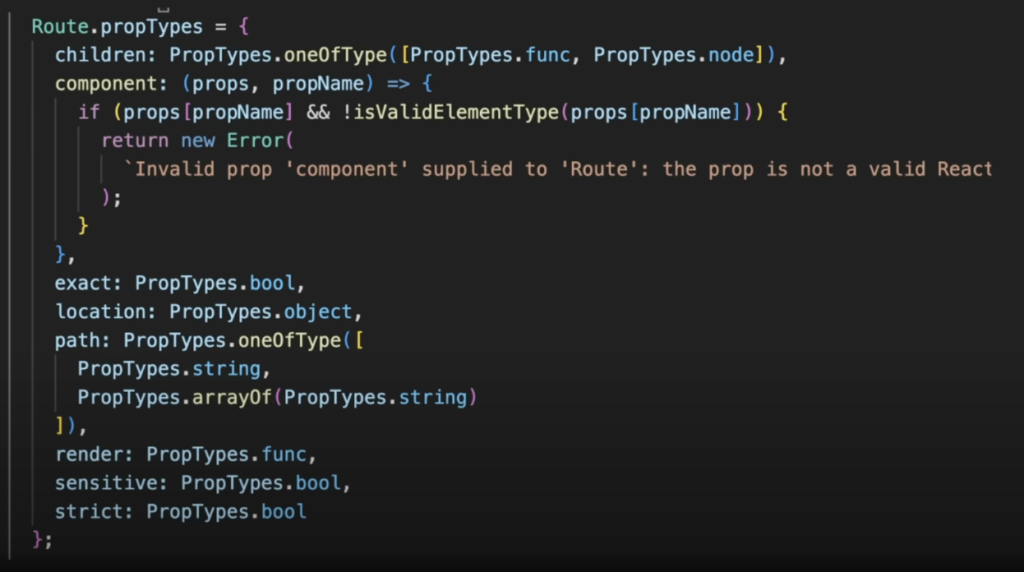Screen dimensions: 1024x572
Task: Place cursor on 'isValidElementType' call
Action: pyautogui.click(x=456, y=112)
